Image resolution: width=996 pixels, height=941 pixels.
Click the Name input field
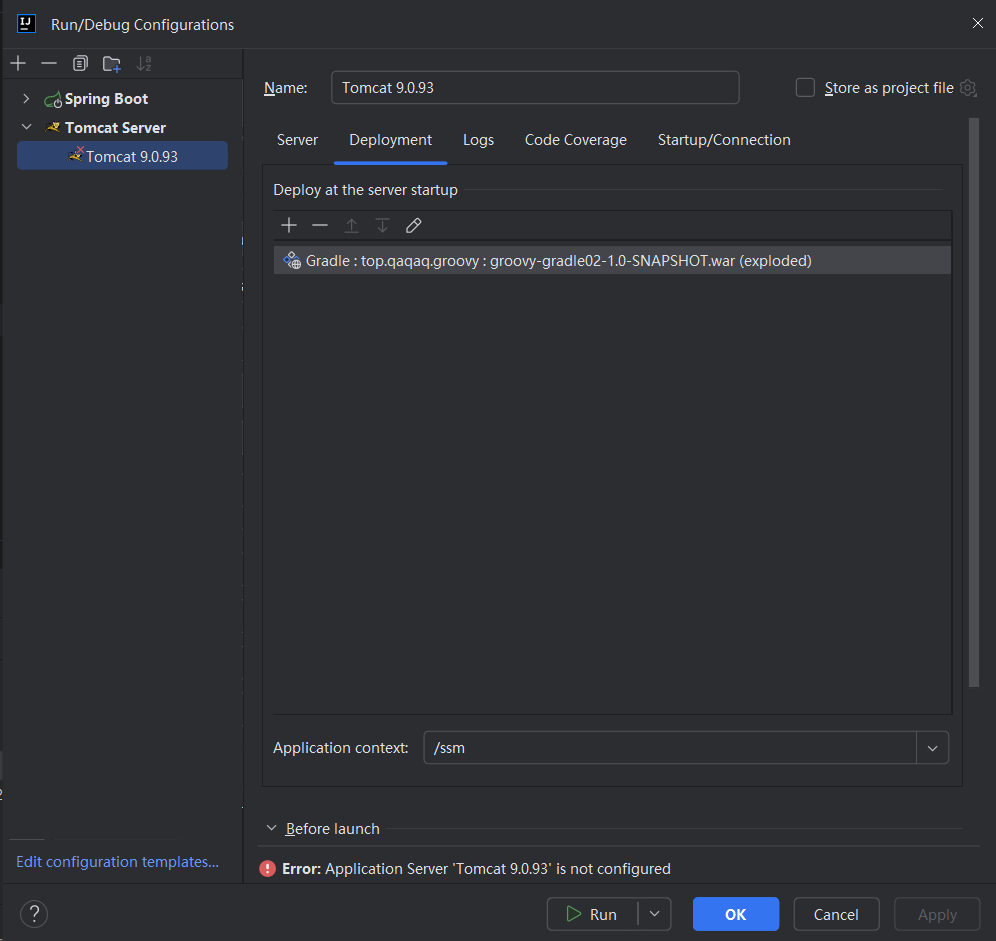535,88
